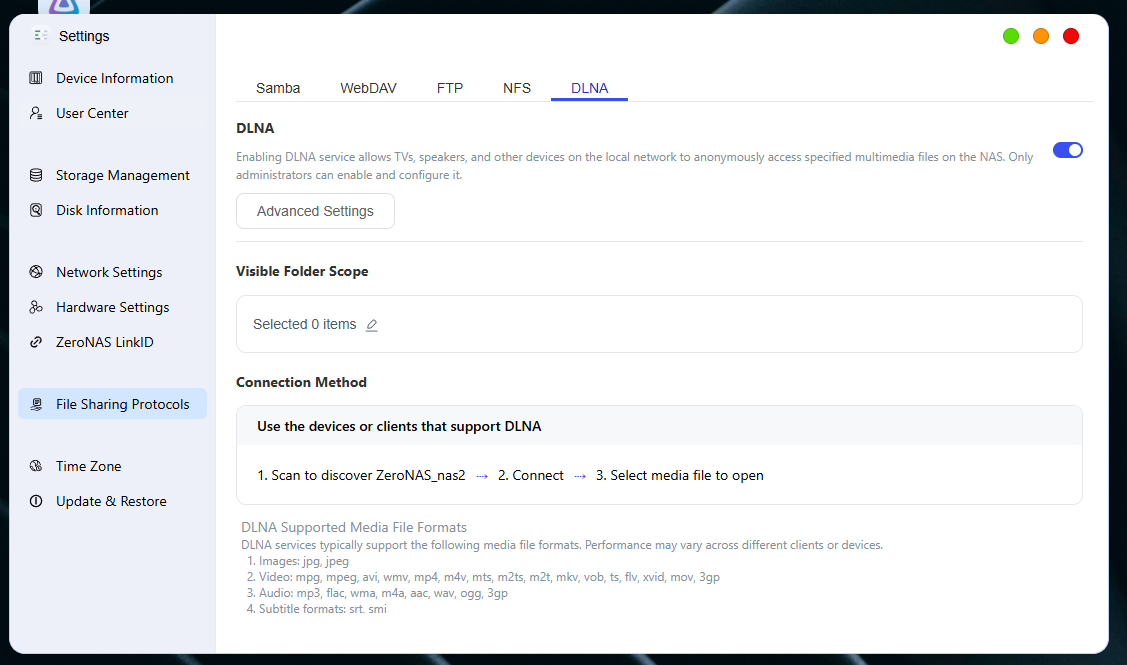Open Time Zone settings
This screenshot has height=665, width=1127.
pyautogui.click(x=113, y=466)
